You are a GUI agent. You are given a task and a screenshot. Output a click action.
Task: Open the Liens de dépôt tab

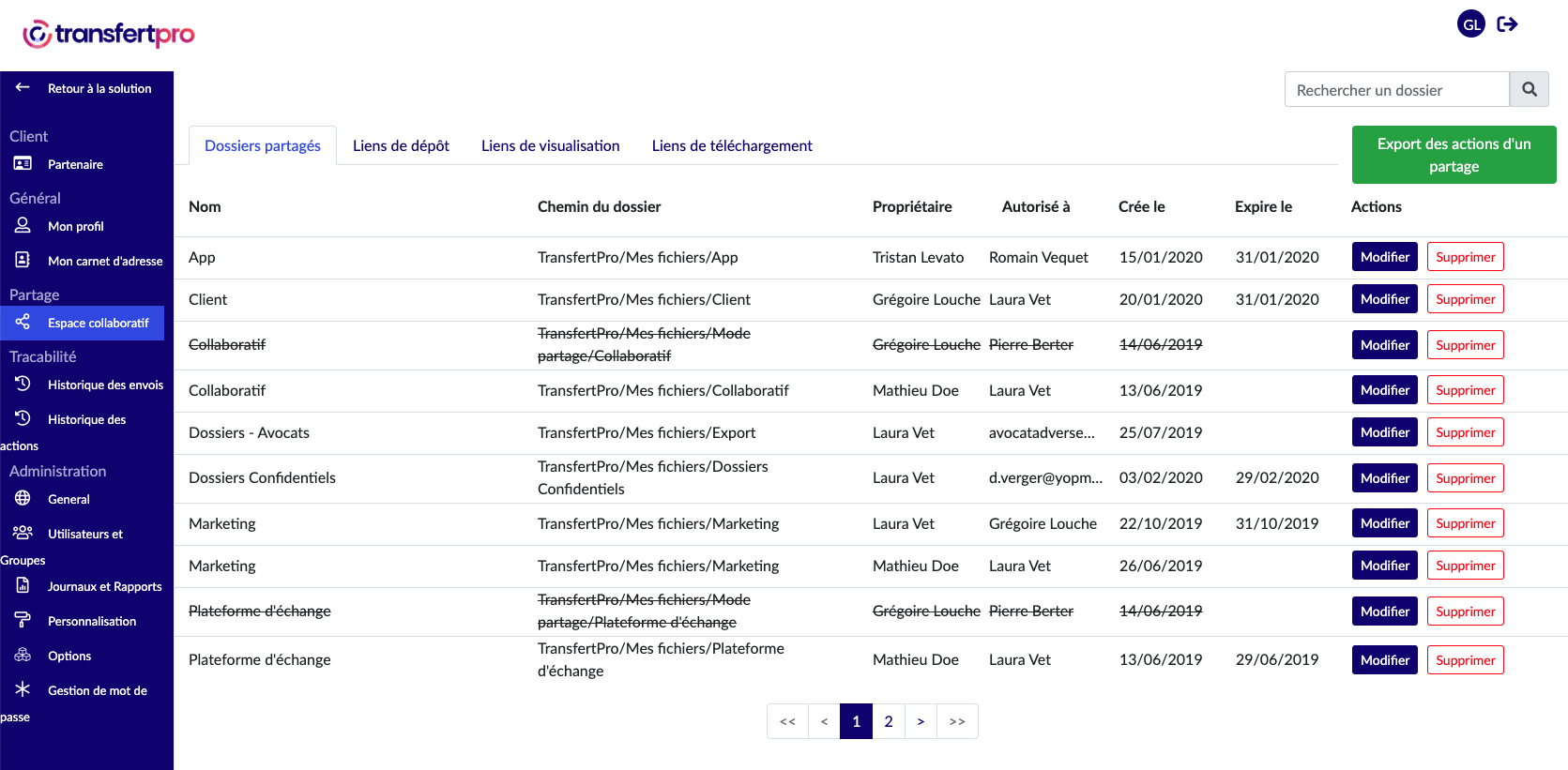(401, 145)
